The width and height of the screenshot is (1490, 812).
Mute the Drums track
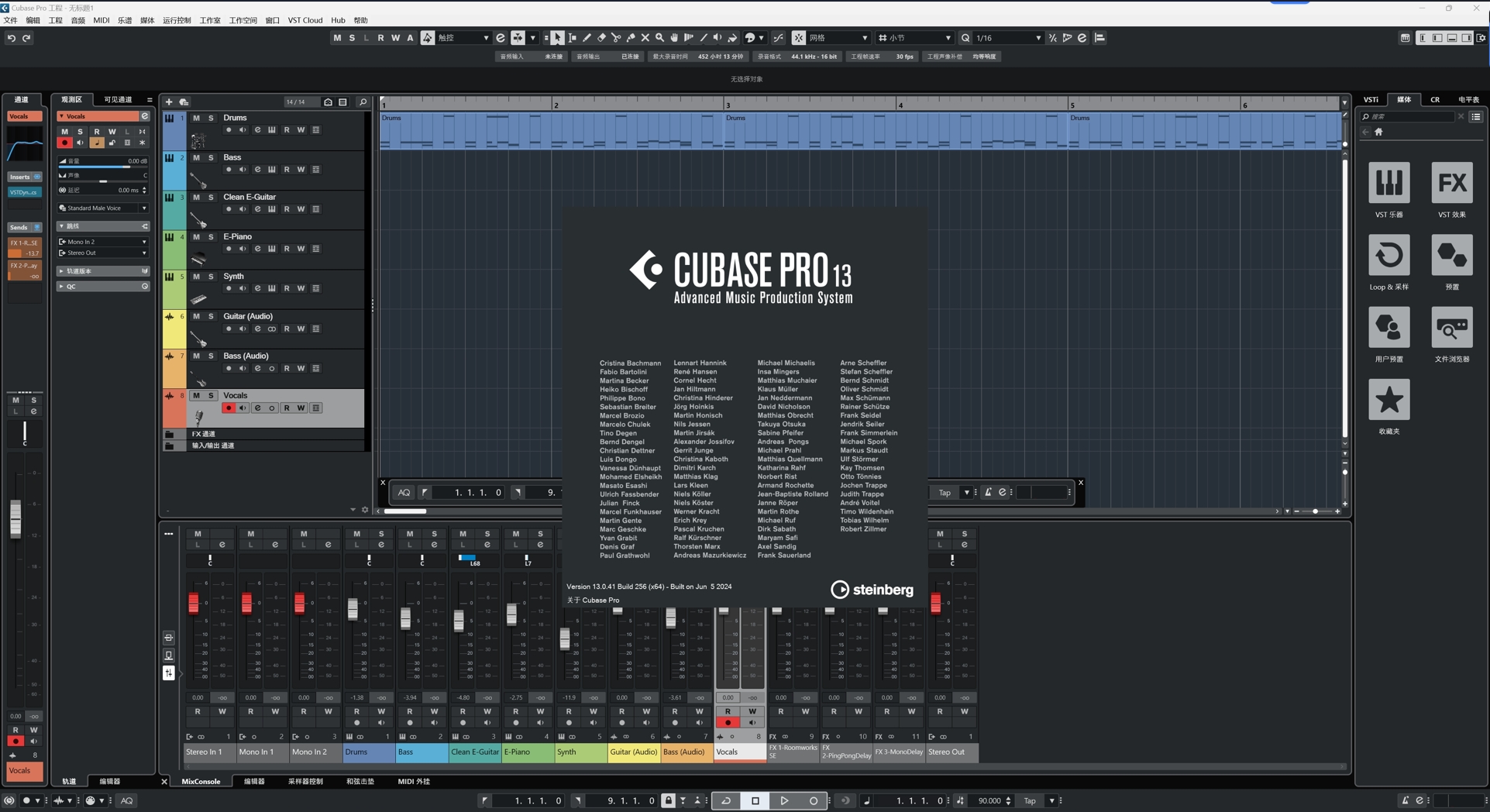coord(198,118)
